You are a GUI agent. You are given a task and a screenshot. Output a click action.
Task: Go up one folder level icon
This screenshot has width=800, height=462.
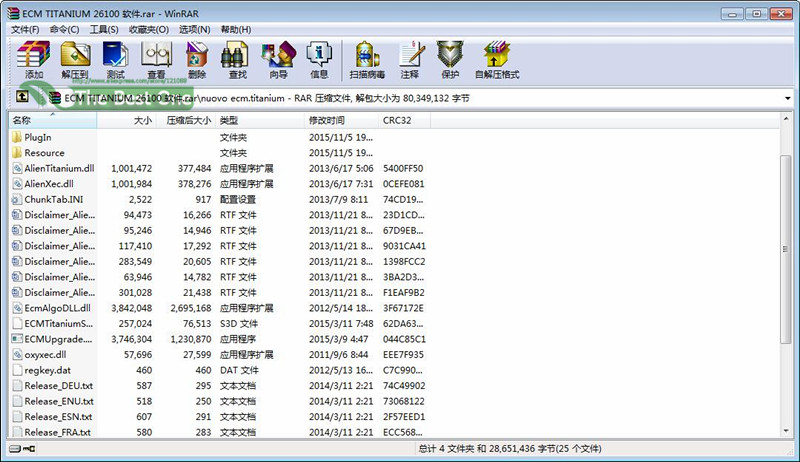coord(22,98)
